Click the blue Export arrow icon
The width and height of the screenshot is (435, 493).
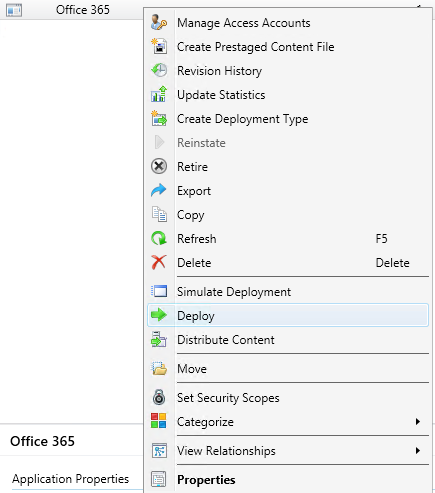[x=159, y=191]
